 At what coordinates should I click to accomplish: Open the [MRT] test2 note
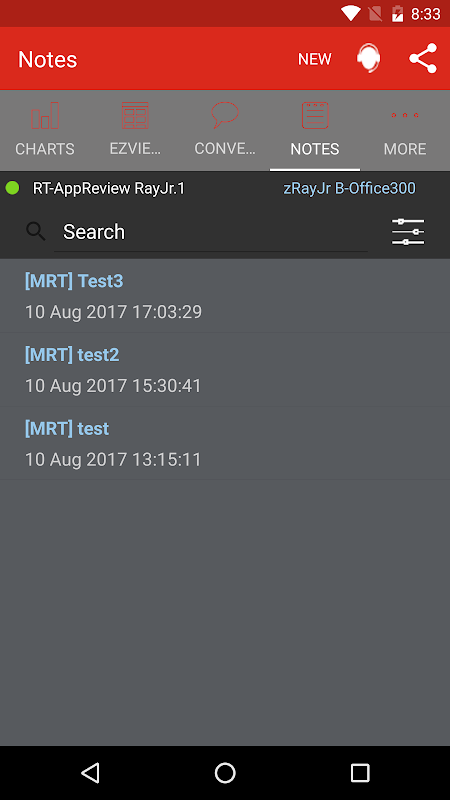(225, 370)
